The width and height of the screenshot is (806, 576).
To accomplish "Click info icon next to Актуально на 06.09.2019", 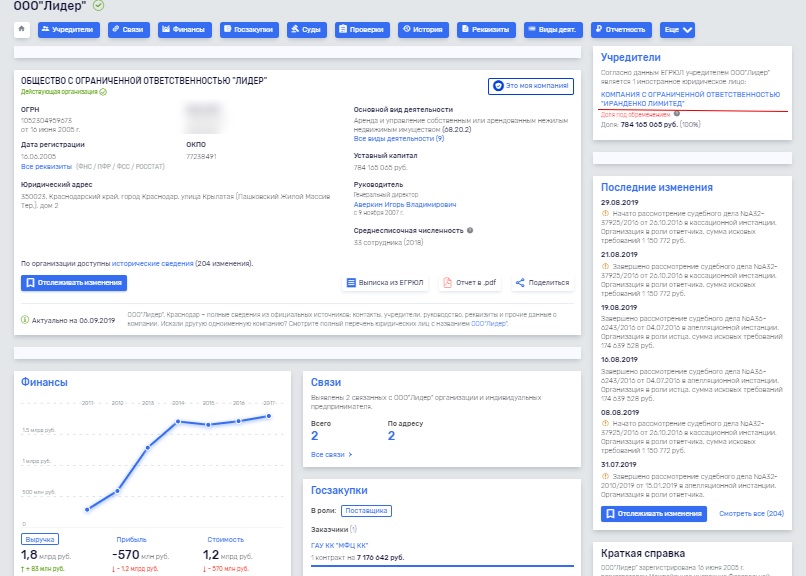I will pos(25,320).
